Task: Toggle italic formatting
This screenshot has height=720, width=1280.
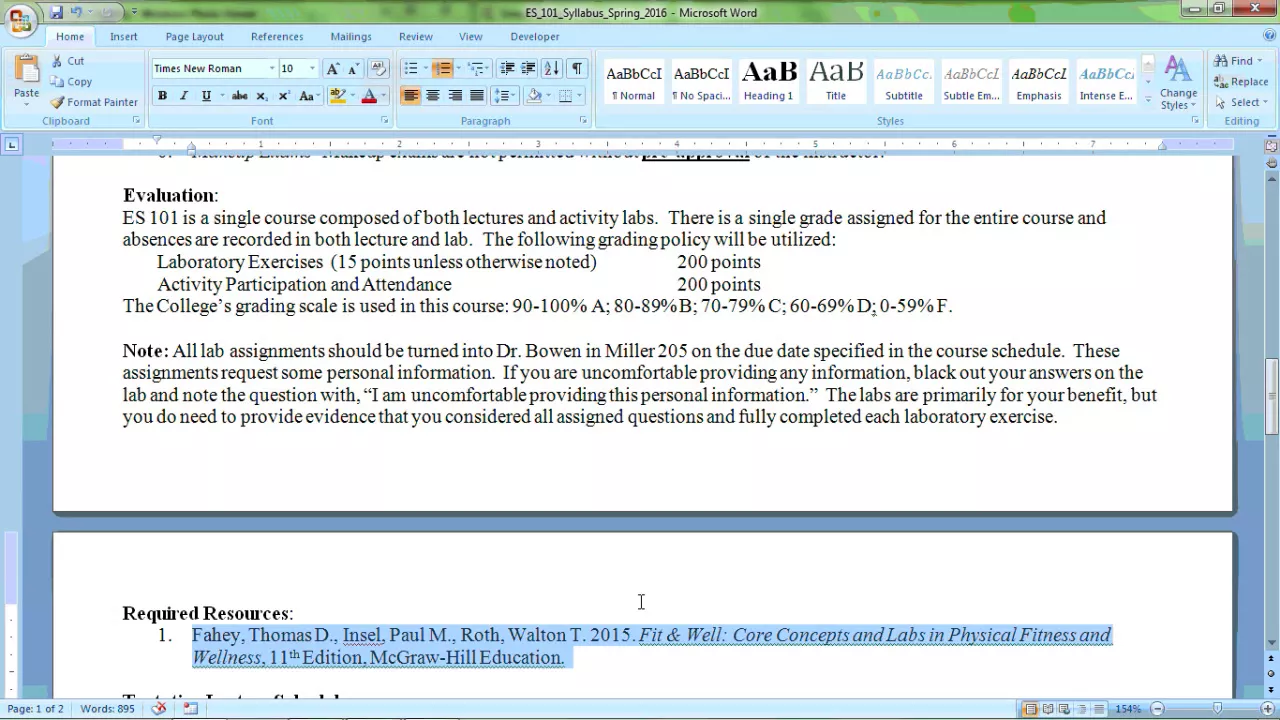Action: click(184, 96)
